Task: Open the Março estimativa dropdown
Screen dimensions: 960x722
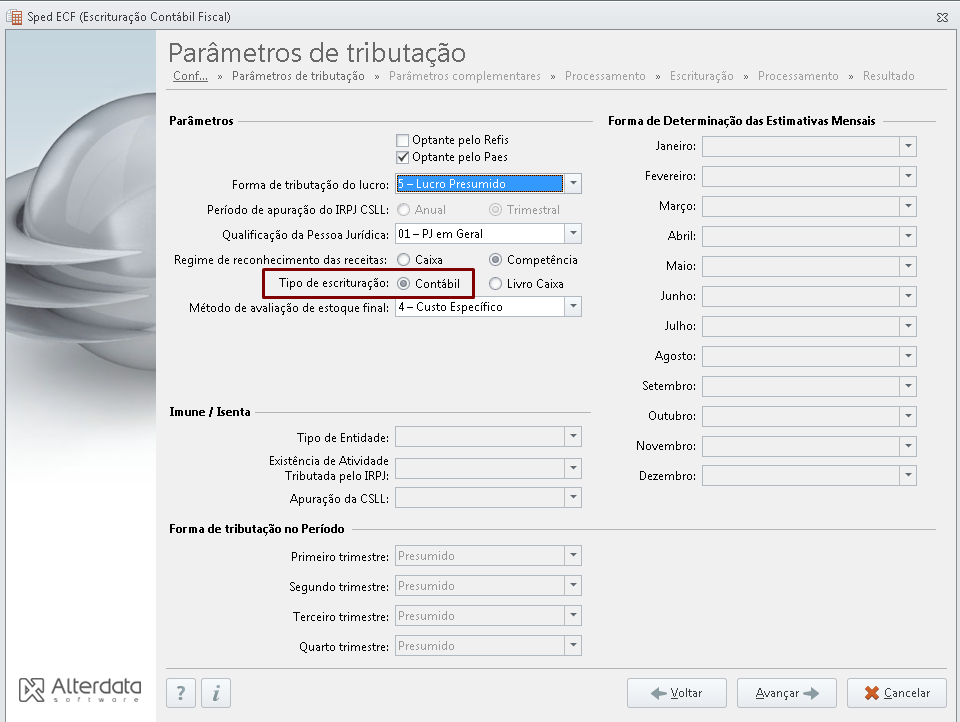Action: coord(908,206)
